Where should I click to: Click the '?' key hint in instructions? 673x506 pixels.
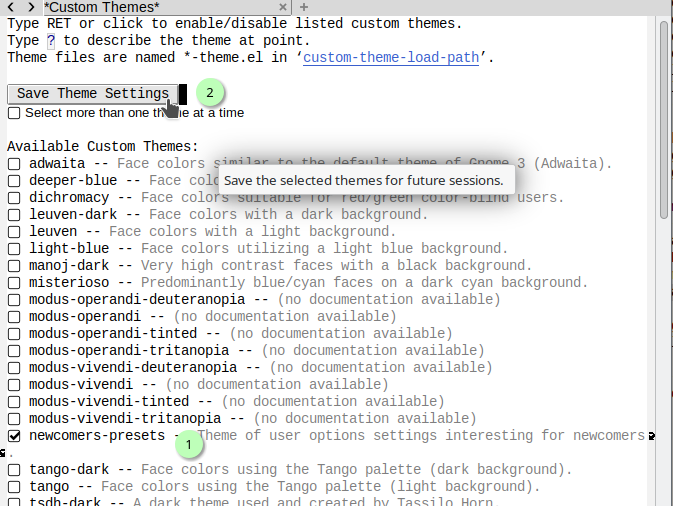tap(51, 40)
